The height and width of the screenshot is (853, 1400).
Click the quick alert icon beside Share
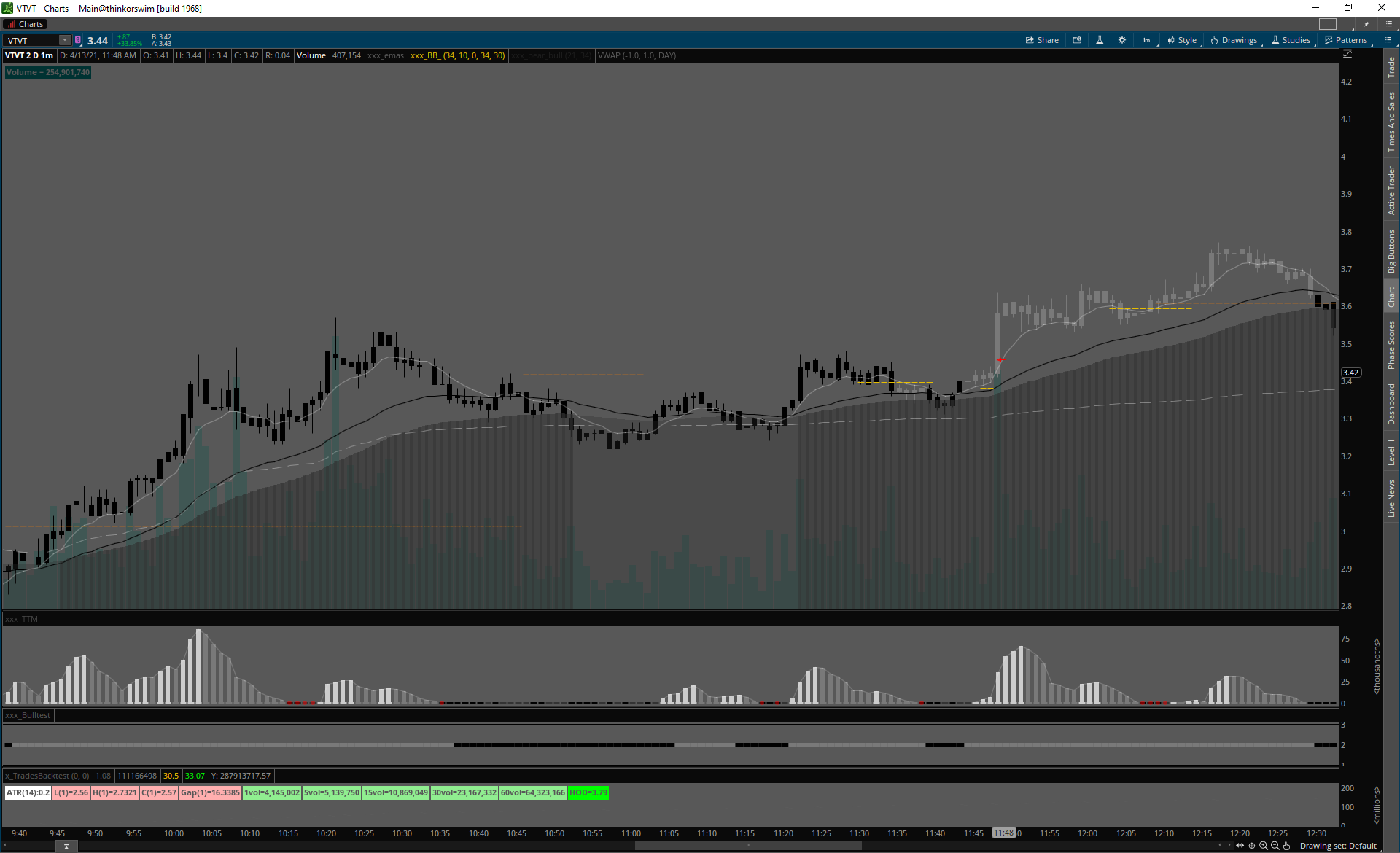click(x=1077, y=40)
